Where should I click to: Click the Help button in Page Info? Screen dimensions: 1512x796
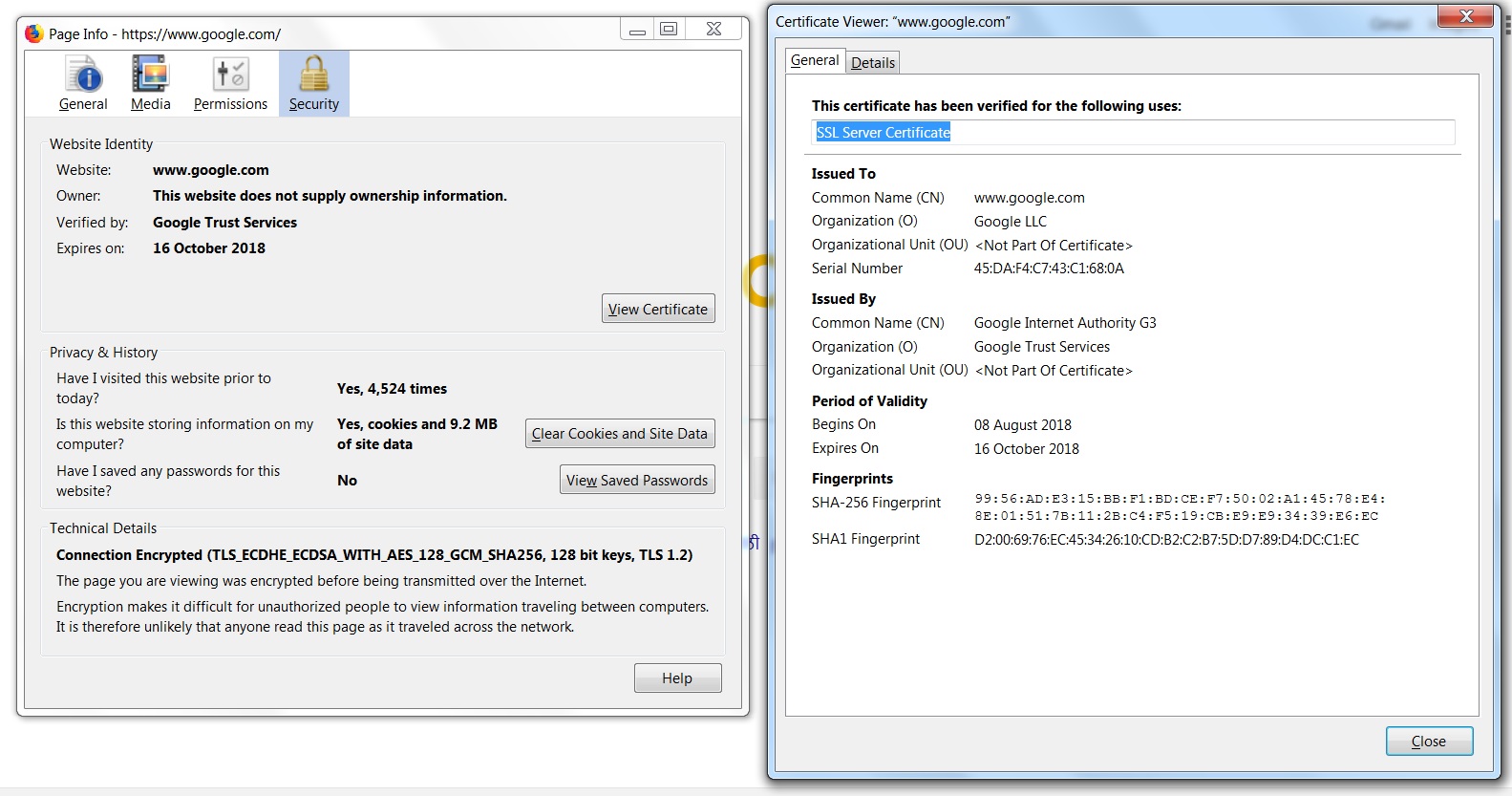coord(678,678)
